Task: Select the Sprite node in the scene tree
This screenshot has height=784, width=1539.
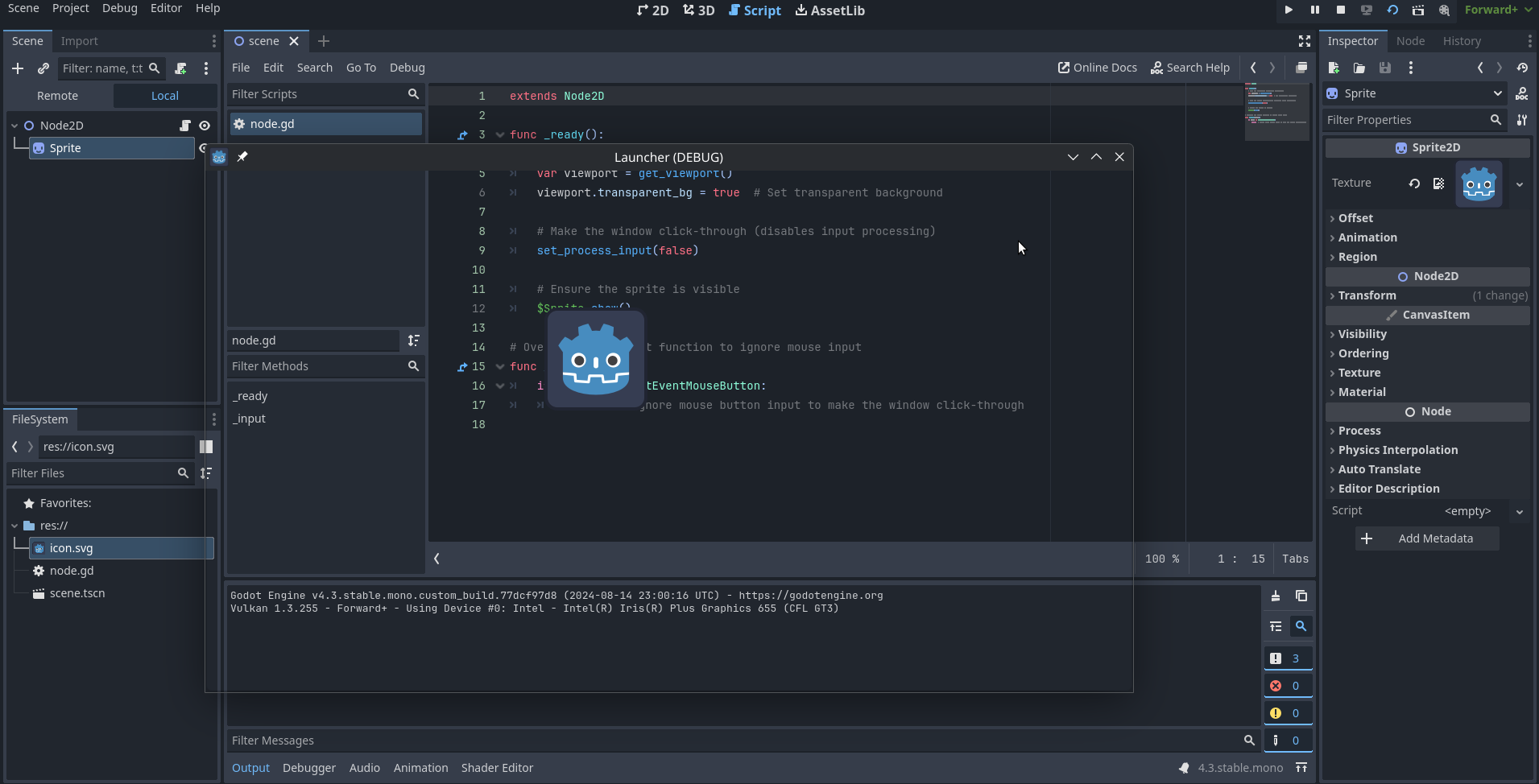Action: click(112, 148)
